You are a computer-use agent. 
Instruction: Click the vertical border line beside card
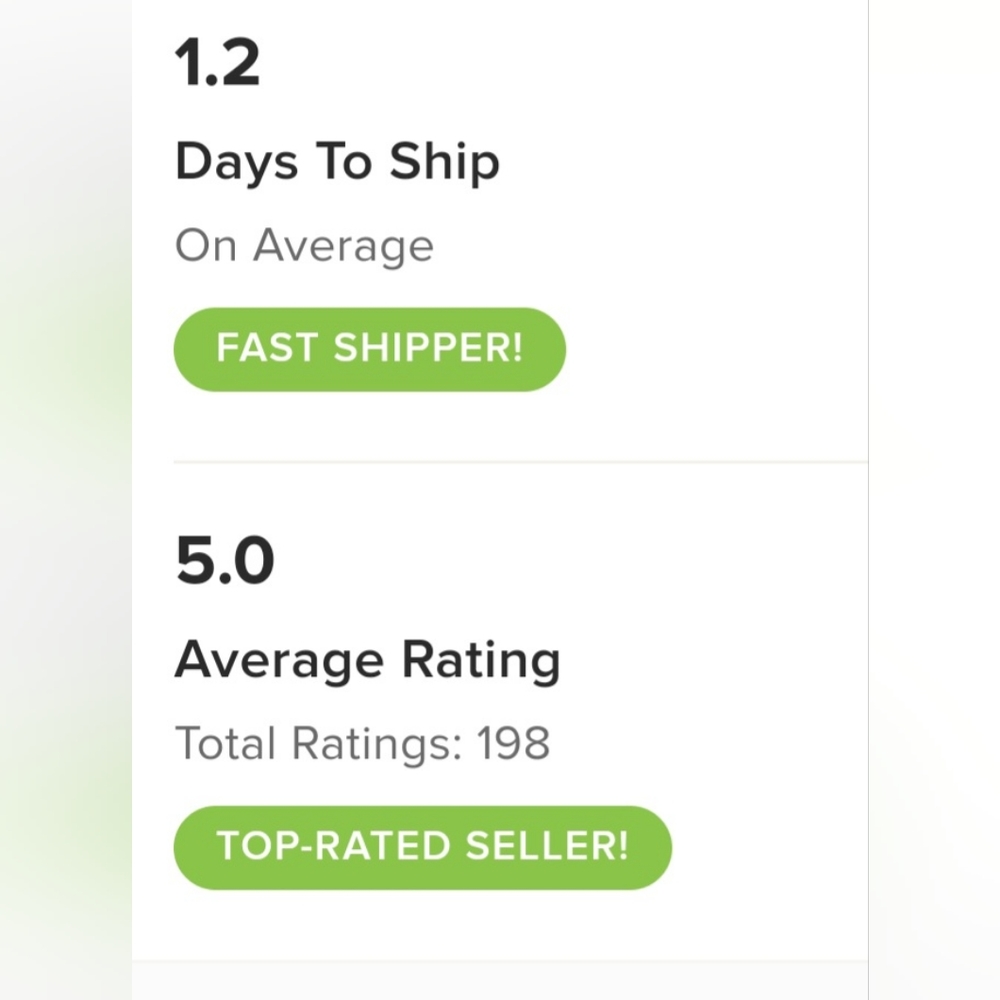point(867,500)
